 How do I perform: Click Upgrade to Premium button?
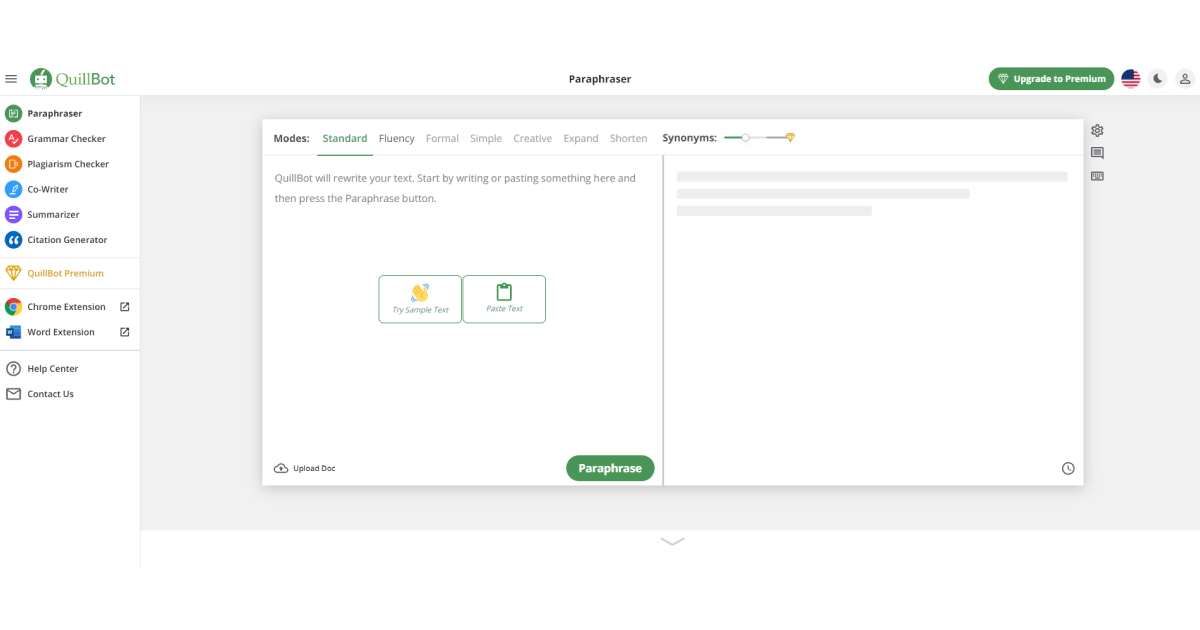pyautogui.click(x=1051, y=79)
